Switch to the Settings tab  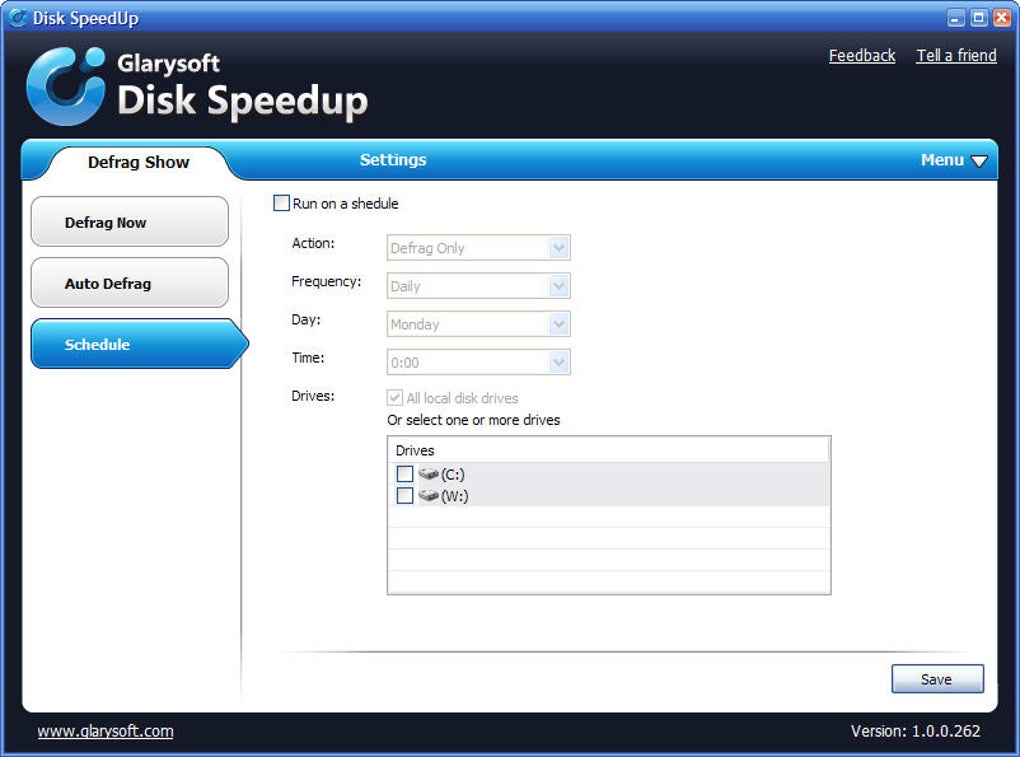393,160
